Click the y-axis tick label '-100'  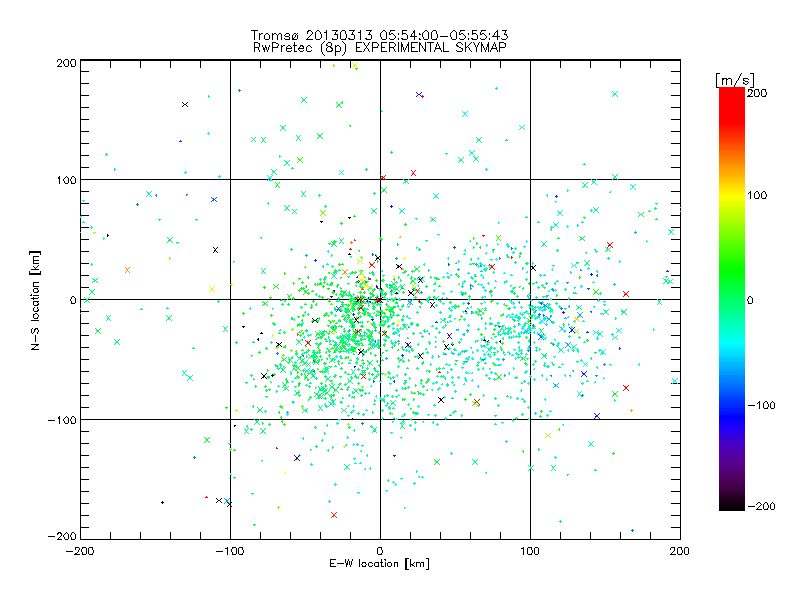point(62,420)
